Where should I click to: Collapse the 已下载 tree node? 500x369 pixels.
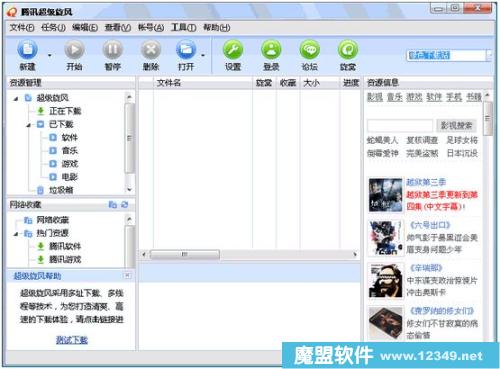coord(28,125)
